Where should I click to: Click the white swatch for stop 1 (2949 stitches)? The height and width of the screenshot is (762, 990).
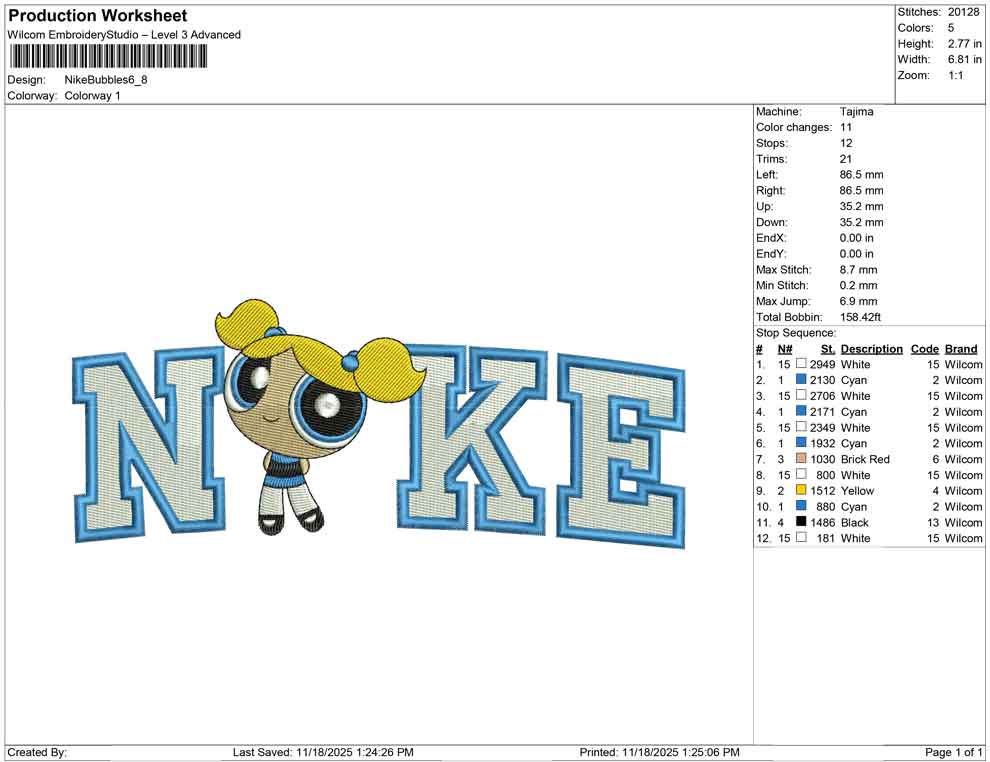(801, 364)
